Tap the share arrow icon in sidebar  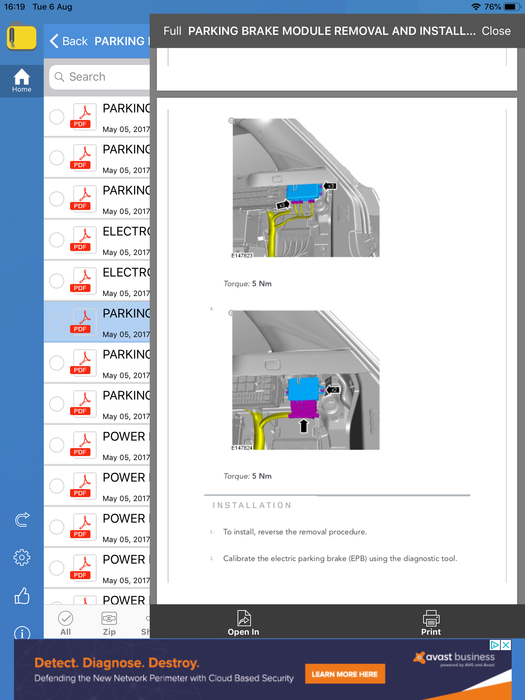(22, 520)
